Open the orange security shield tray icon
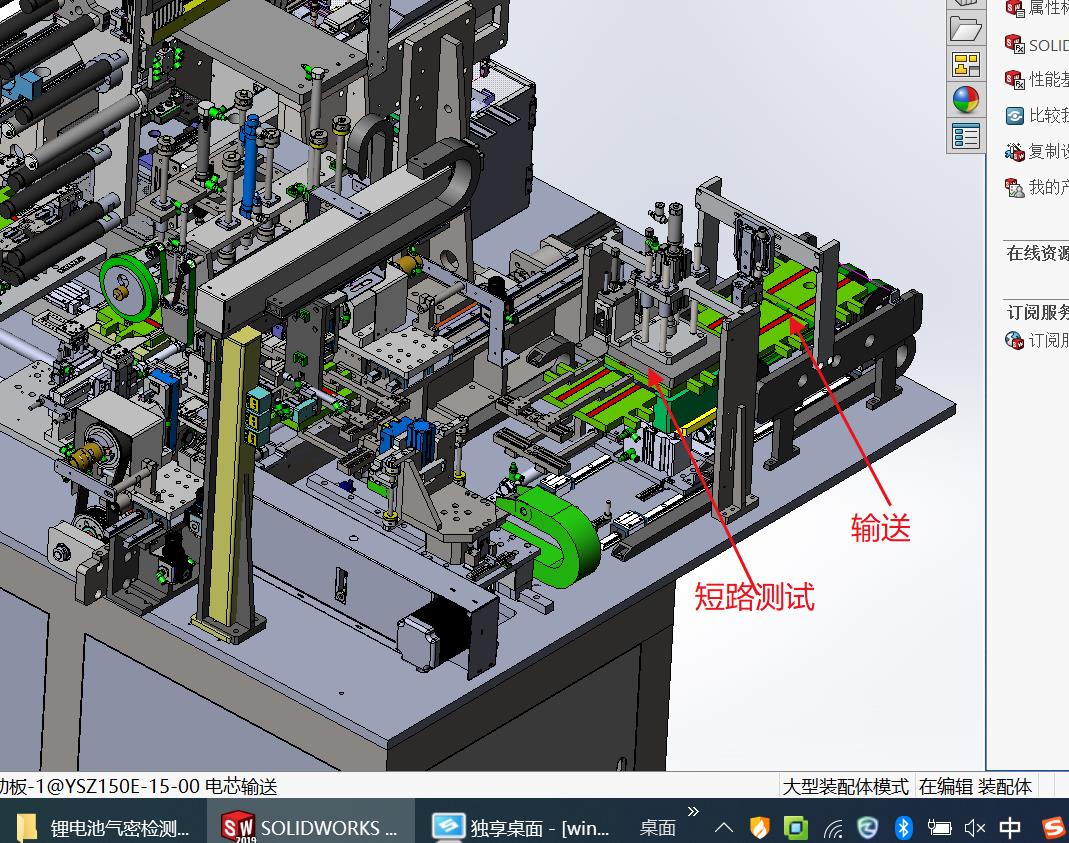Image resolution: width=1069 pixels, height=843 pixels. pos(759,828)
